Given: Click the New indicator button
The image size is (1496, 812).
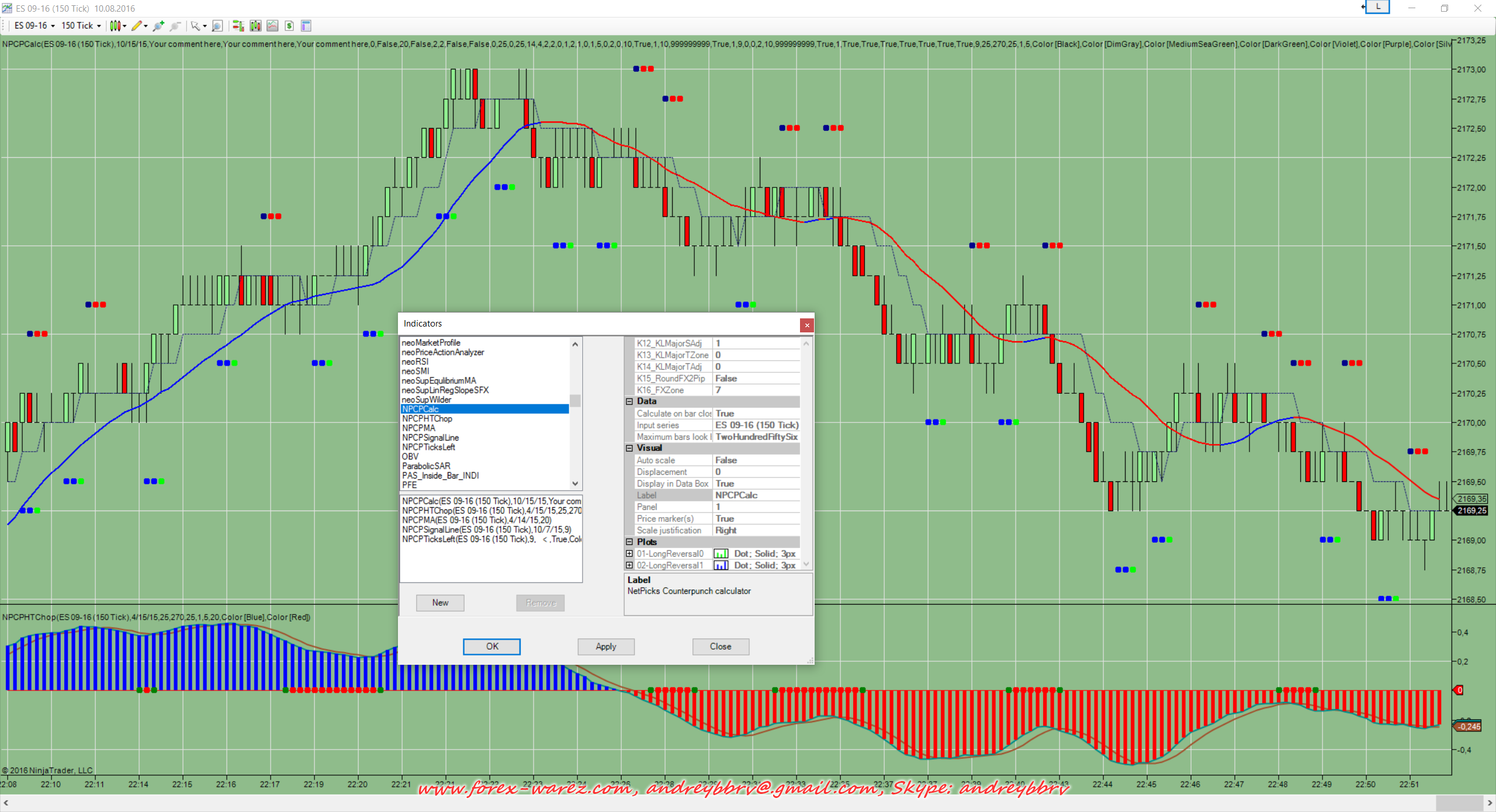Looking at the screenshot, I should pos(440,603).
